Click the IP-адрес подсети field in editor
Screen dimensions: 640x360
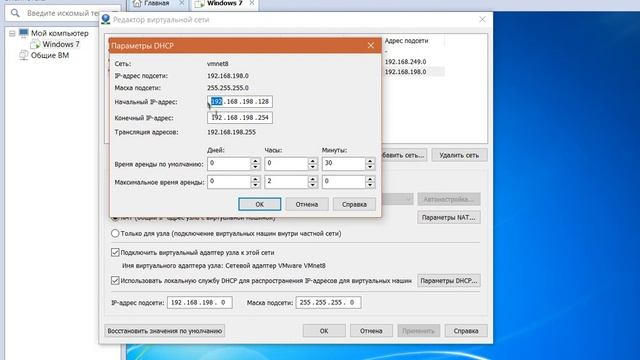point(200,302)
